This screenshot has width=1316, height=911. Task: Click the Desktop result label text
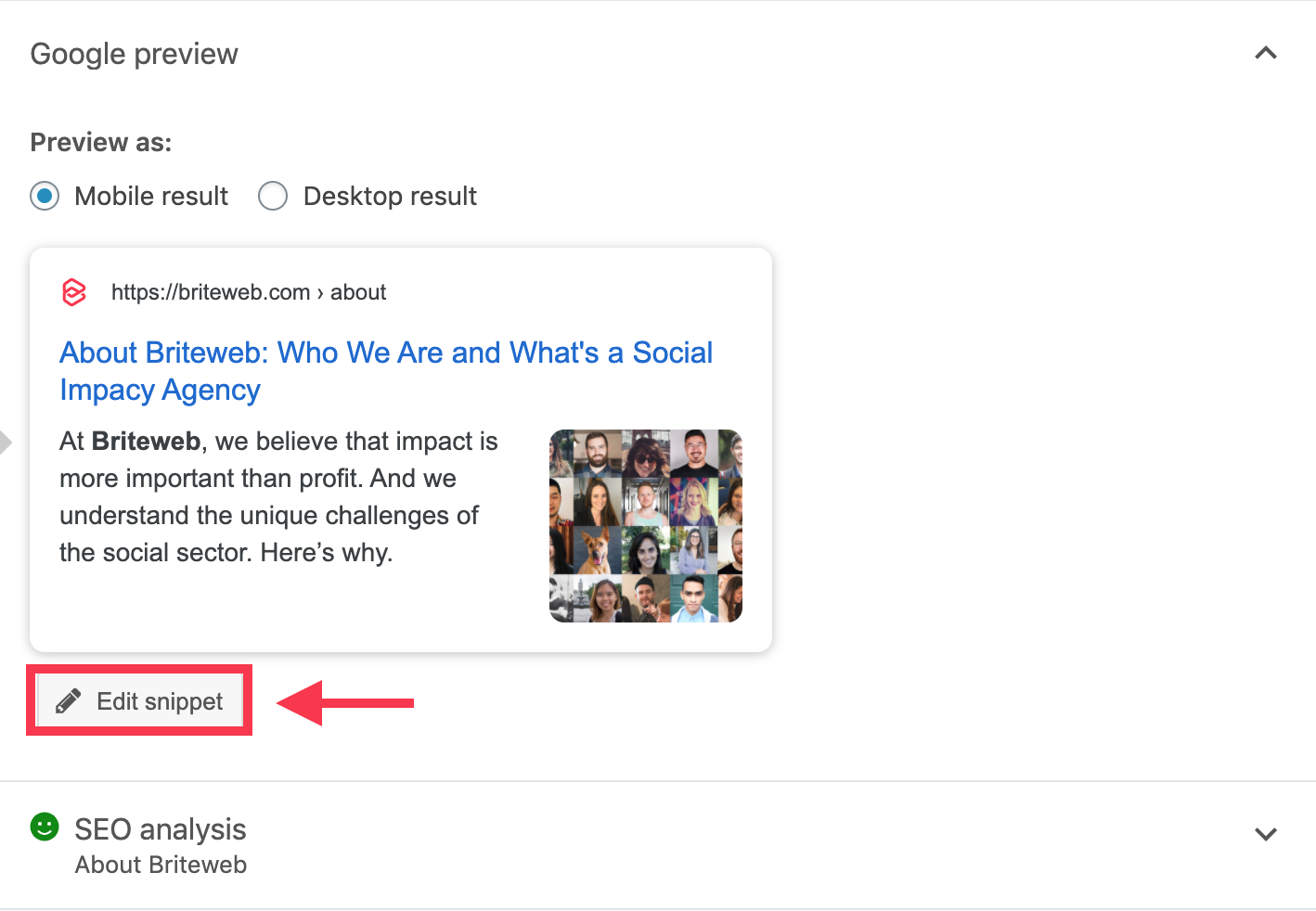(x=390, y=197)
